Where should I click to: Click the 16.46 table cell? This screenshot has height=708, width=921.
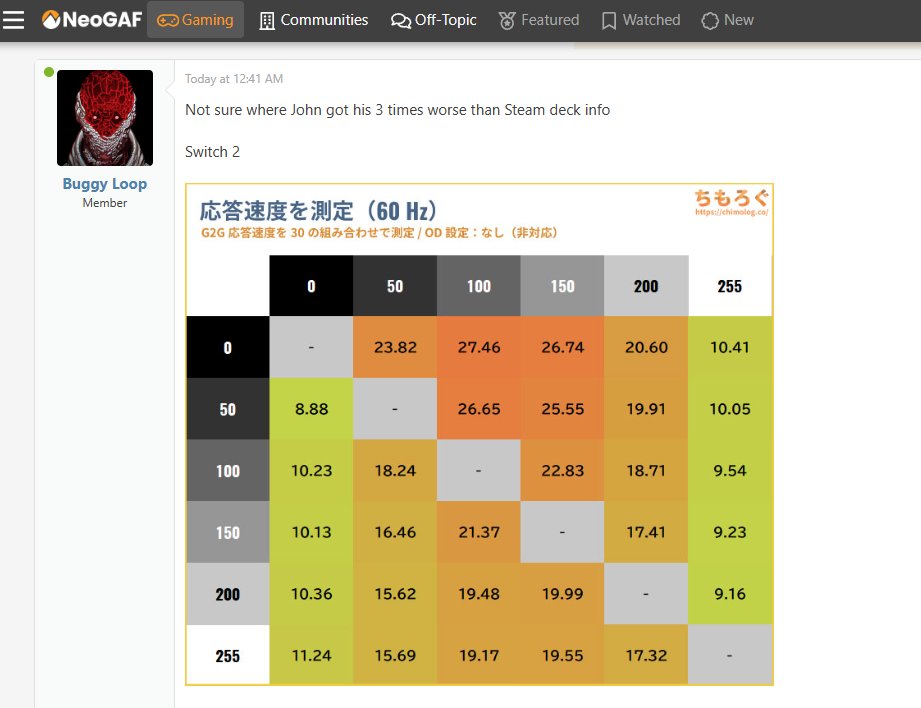point(395,532)
